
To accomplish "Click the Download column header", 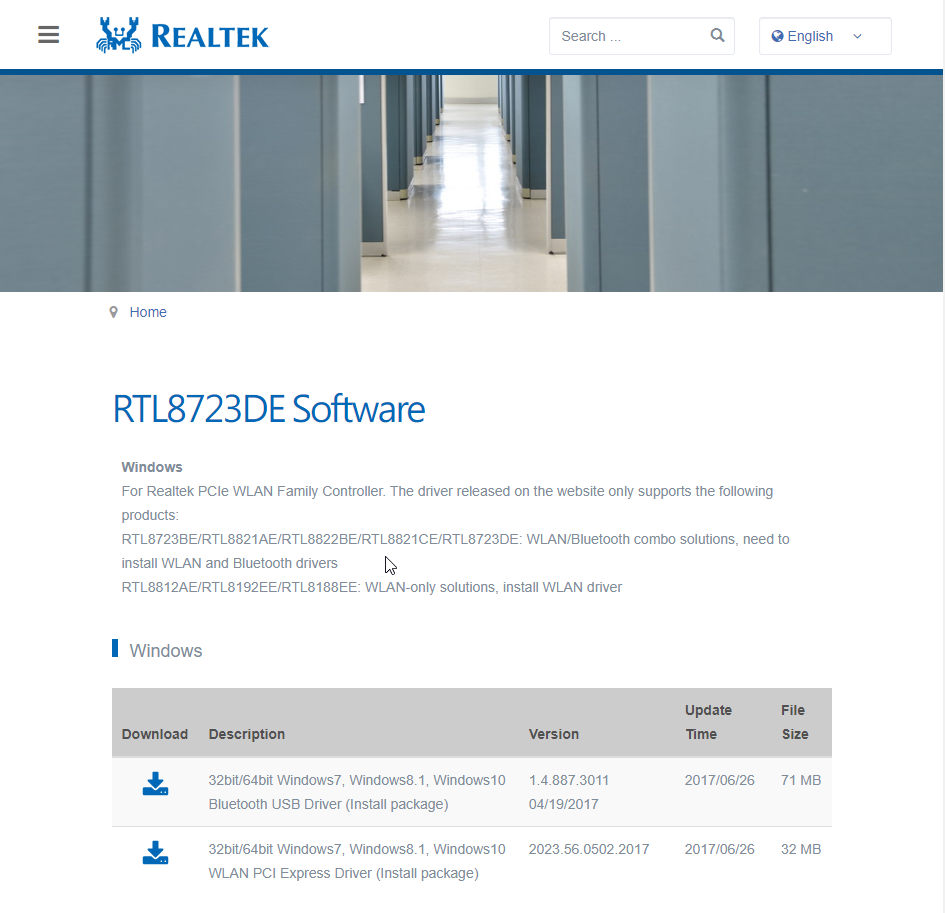I will (x=154, y=733).
